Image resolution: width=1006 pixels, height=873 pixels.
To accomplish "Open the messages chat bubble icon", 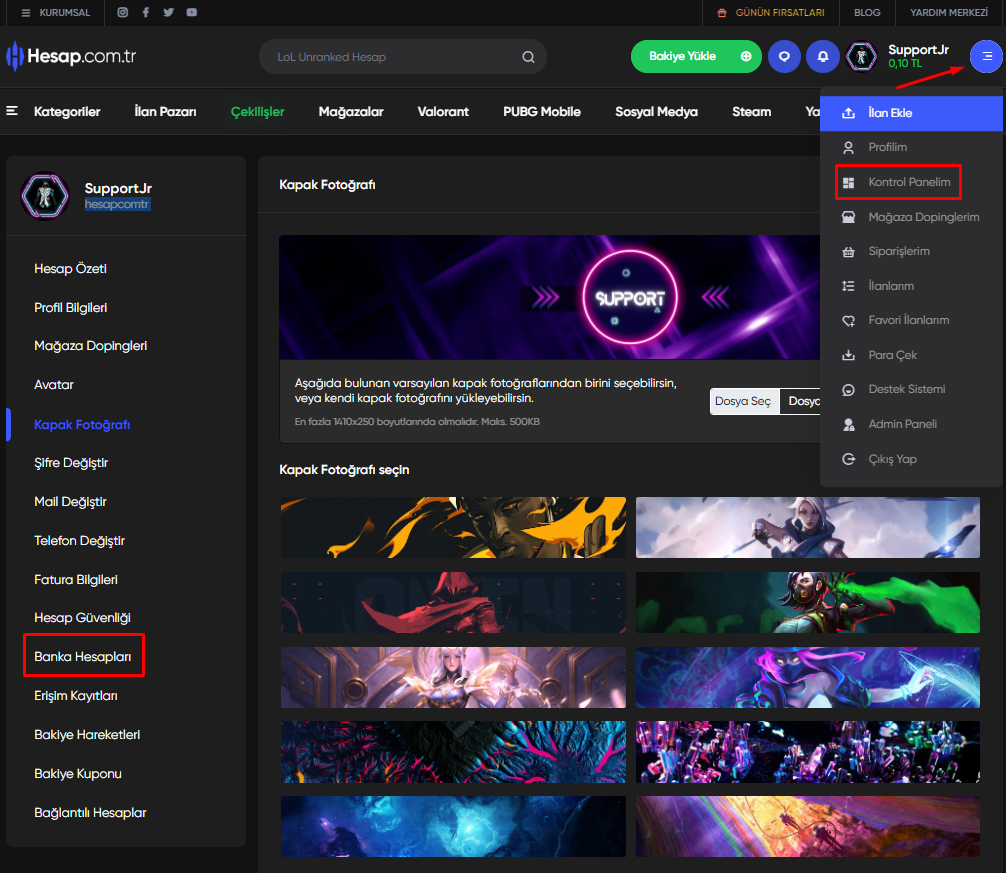I will 784,56.
